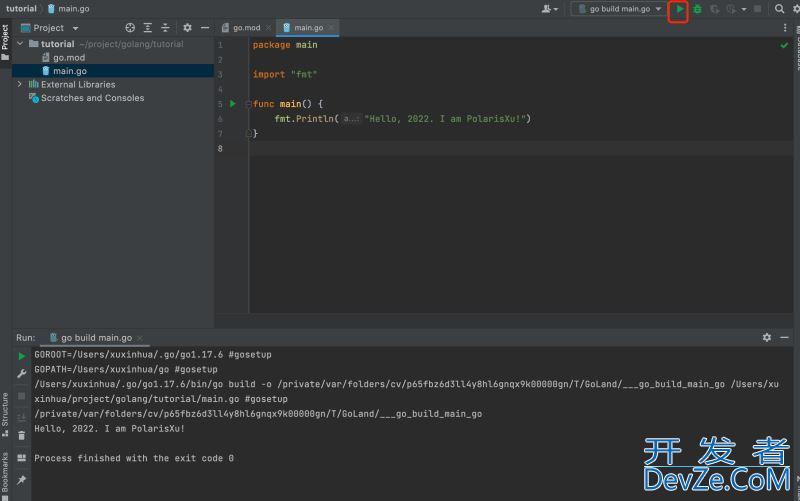Image resolution: width=800 pixels, height=501 pixels.
Task: Open Project panel gear options
Action: [x=187, y=28]
